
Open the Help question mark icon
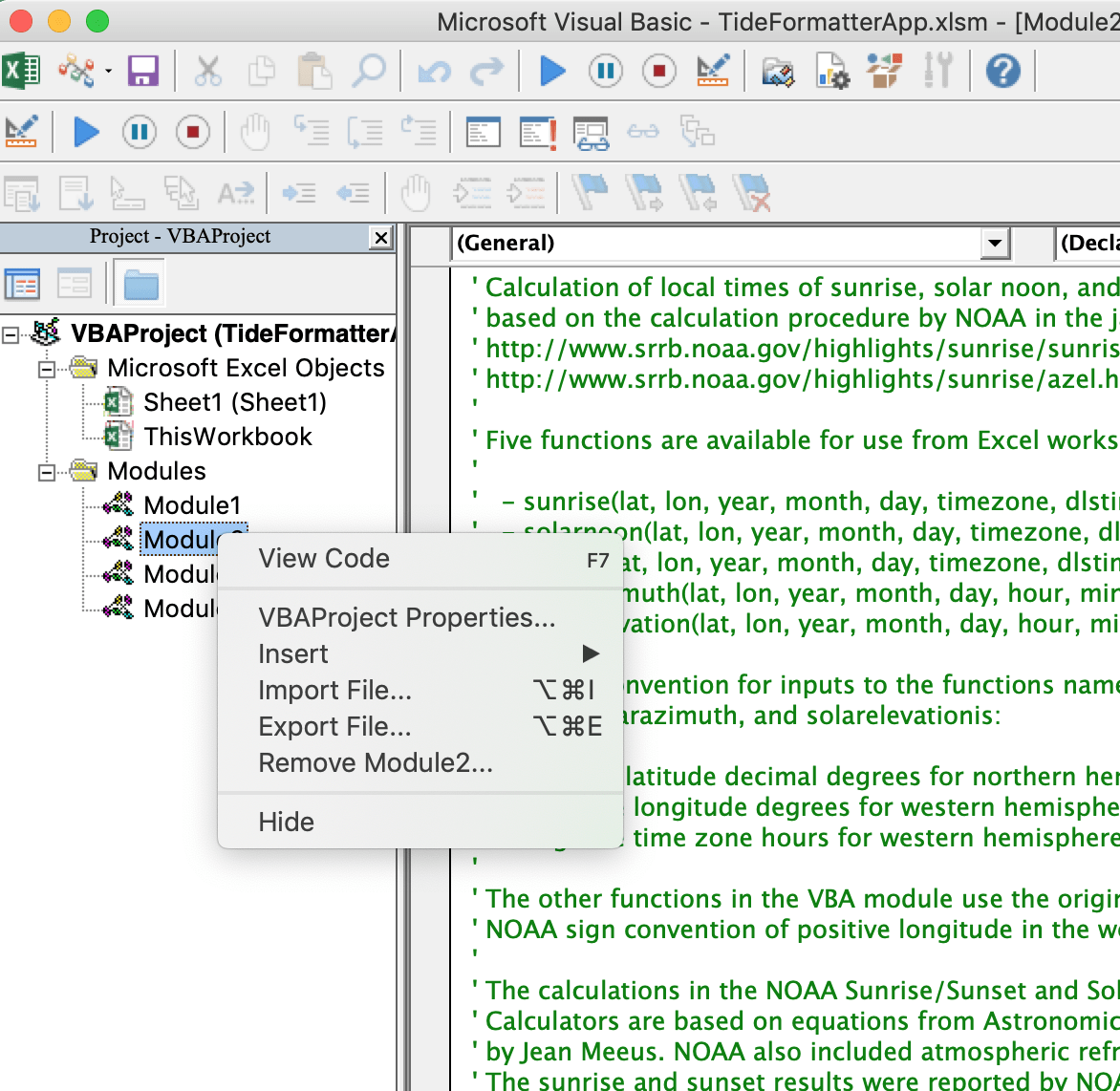click(x=1002, y=71)
